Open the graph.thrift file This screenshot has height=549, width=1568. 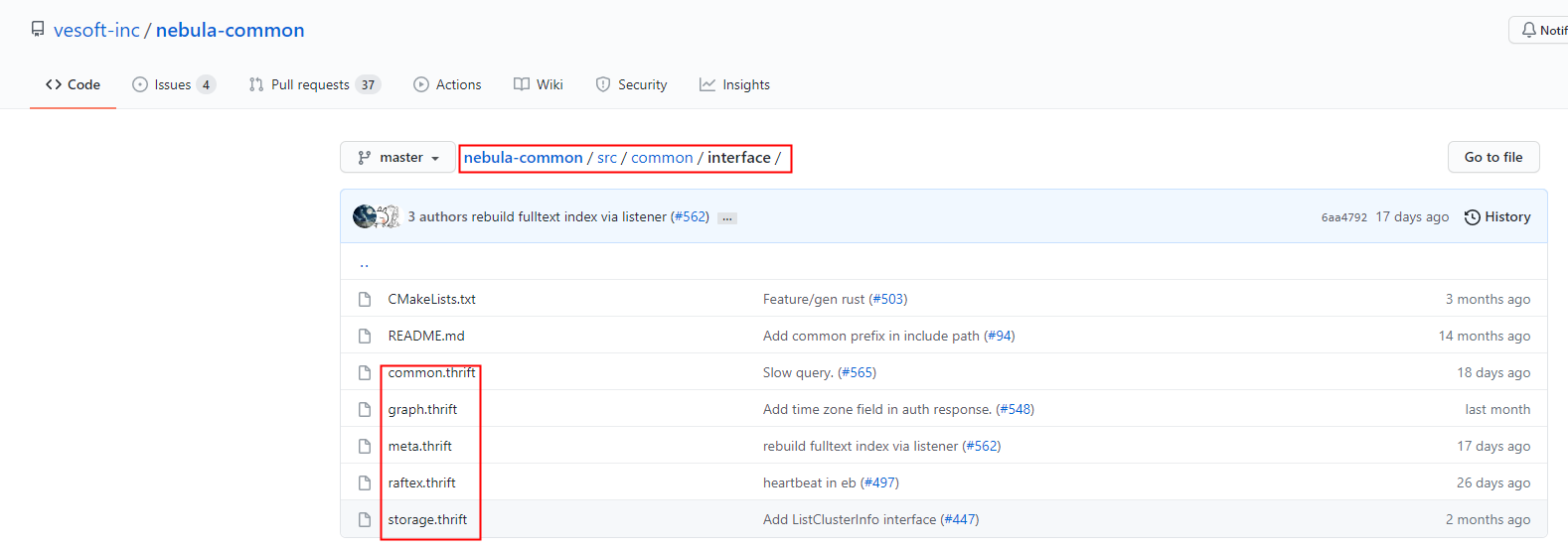[422, 409]
